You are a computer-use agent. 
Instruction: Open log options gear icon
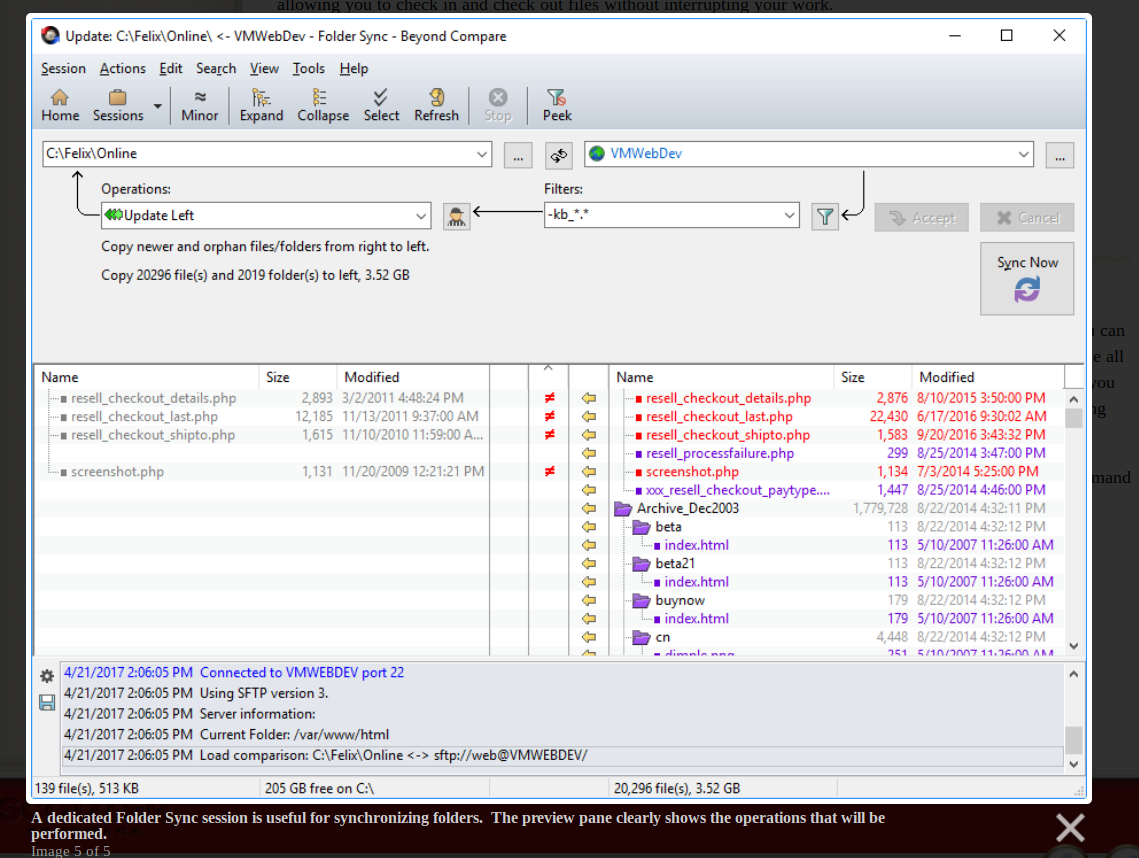coord(47,676)
